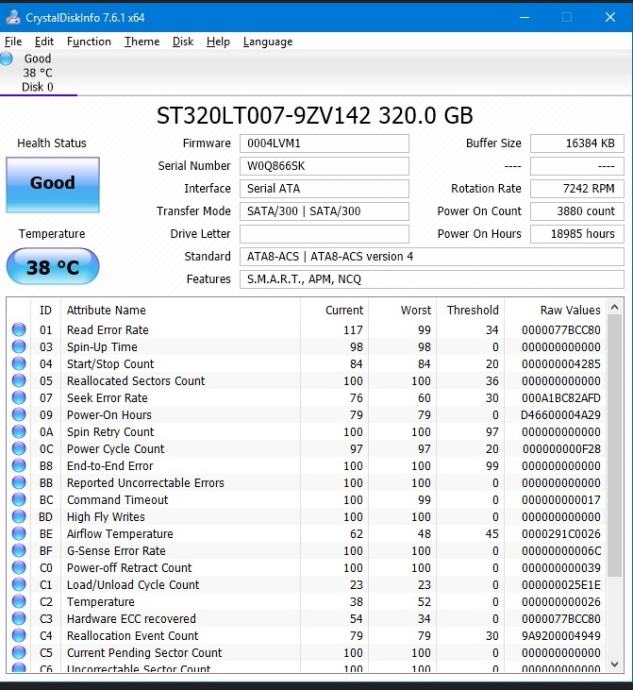This screenshot has height=690, width=633.
Task: Click the status orb for Reported Uncorrectable Errors
Action: pyautogui.click(x=19, y=483)
